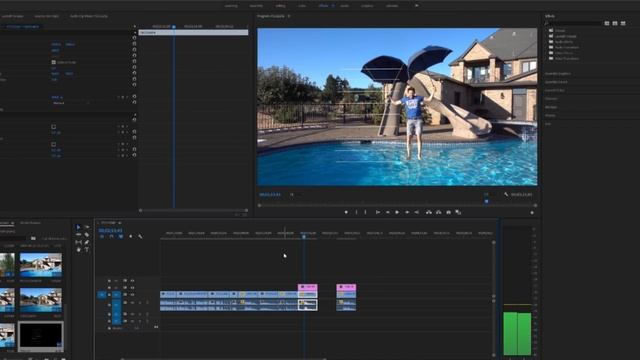Step forward one frame in Program Monitor
The width and height of the screenshot is (640, 360).
tap(407, 212)
